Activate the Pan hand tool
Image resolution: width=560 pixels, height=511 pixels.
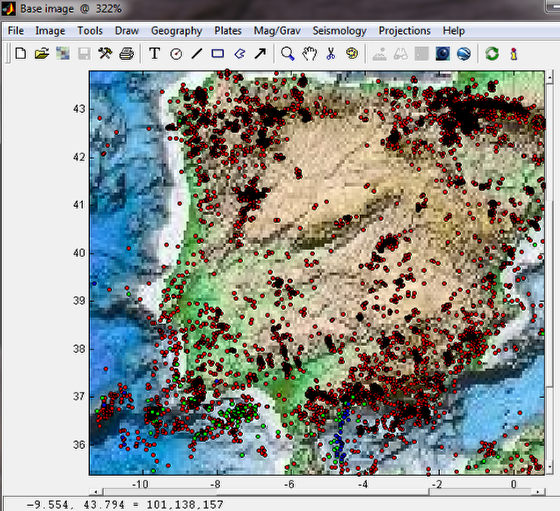tap(309, 54)
